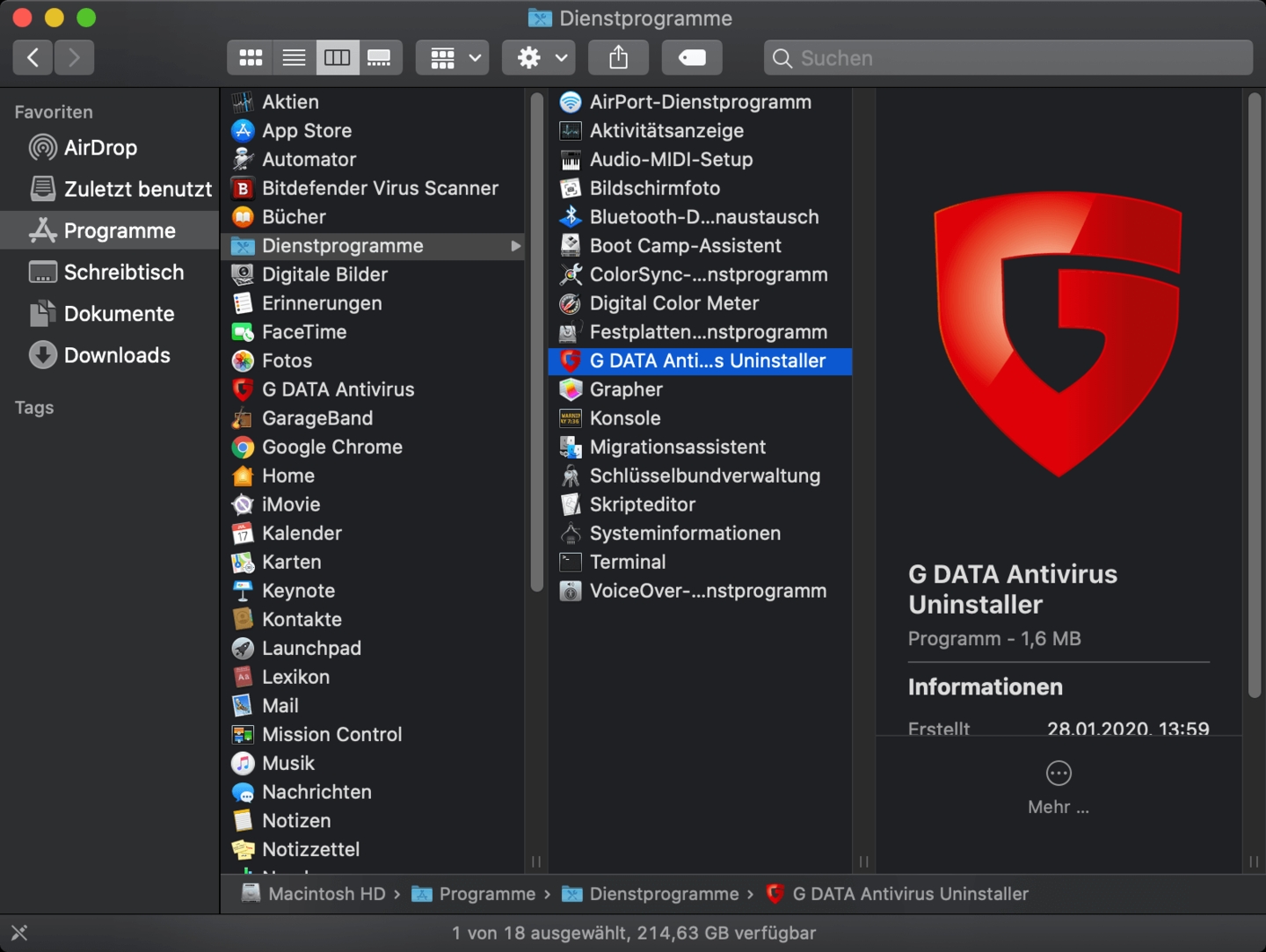Screen dimensions: 1266x952
Task: Focus the Suchen search field
Action: pyautogui.click(x=1008, y=58)
